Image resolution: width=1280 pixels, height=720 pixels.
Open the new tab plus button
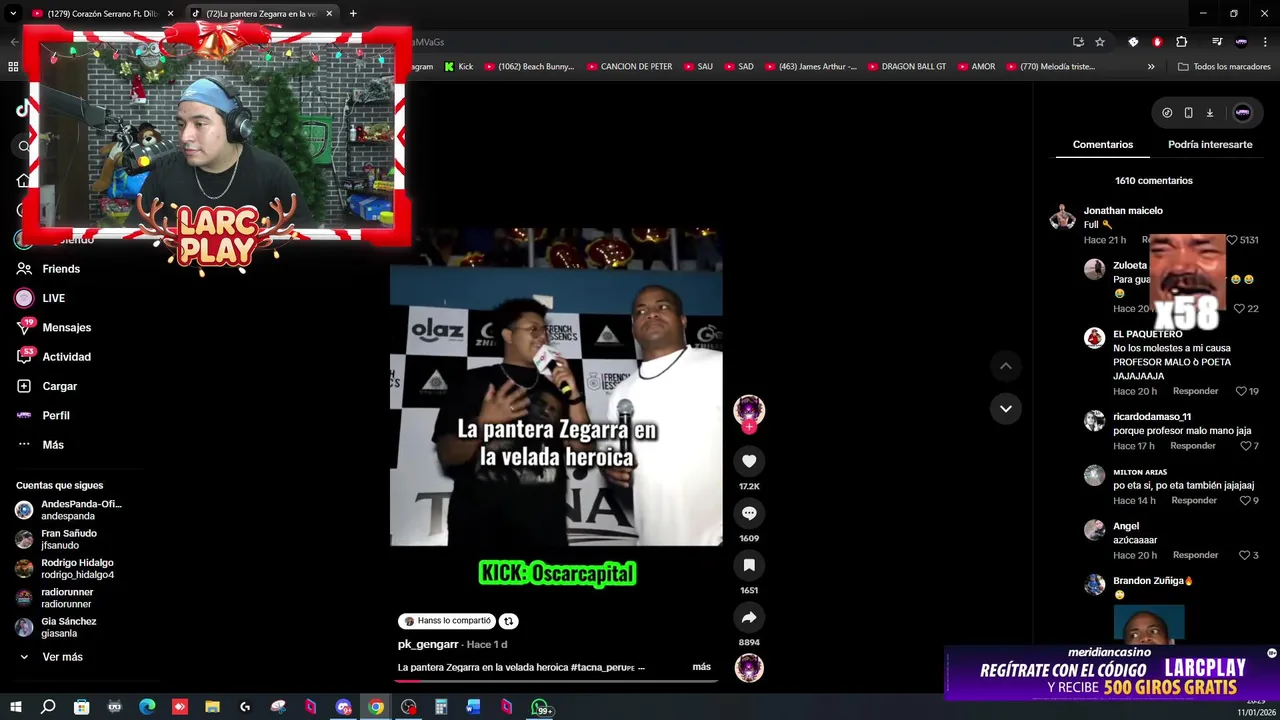(x=353, y=14)
